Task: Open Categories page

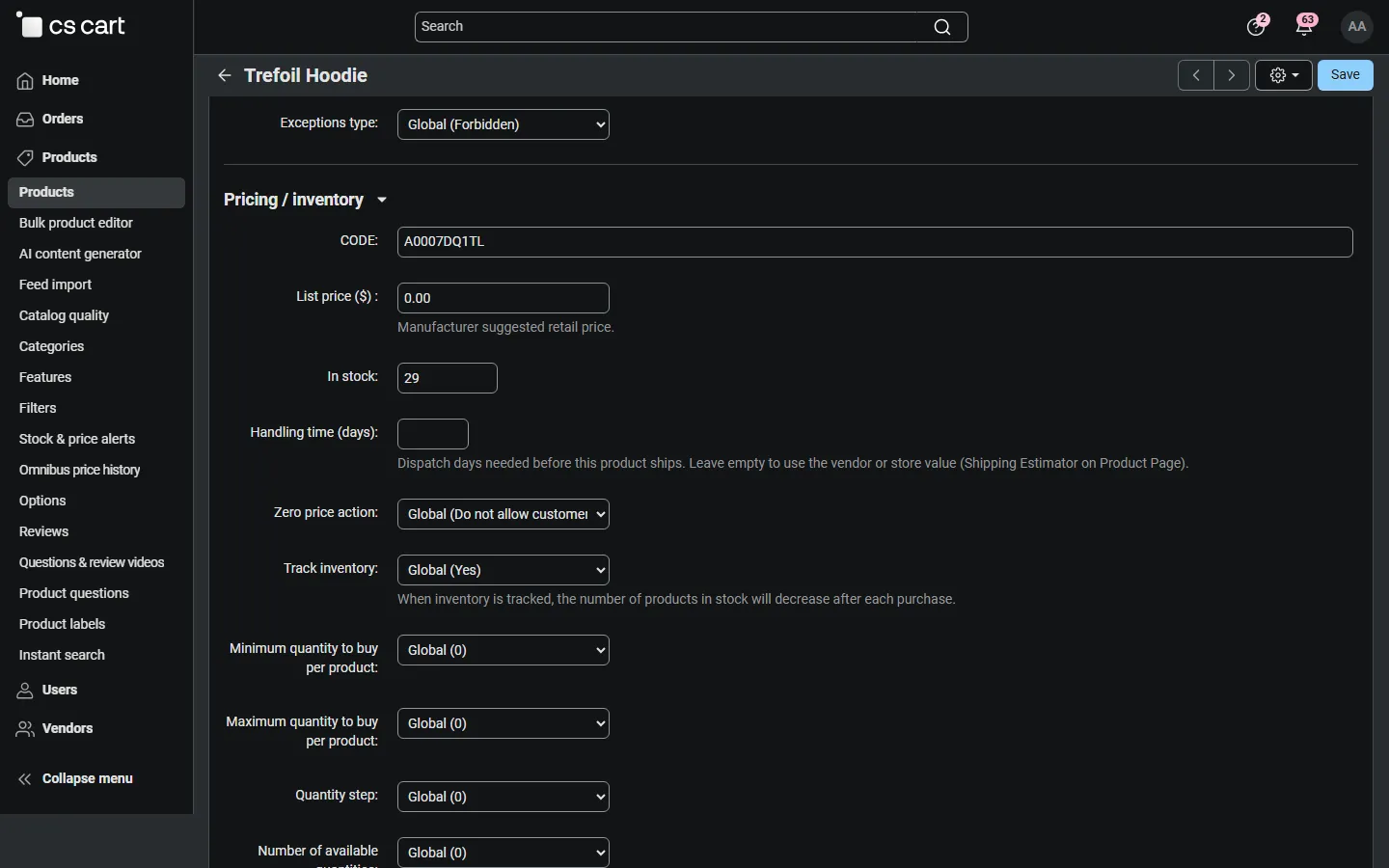Action: (51, 347)
